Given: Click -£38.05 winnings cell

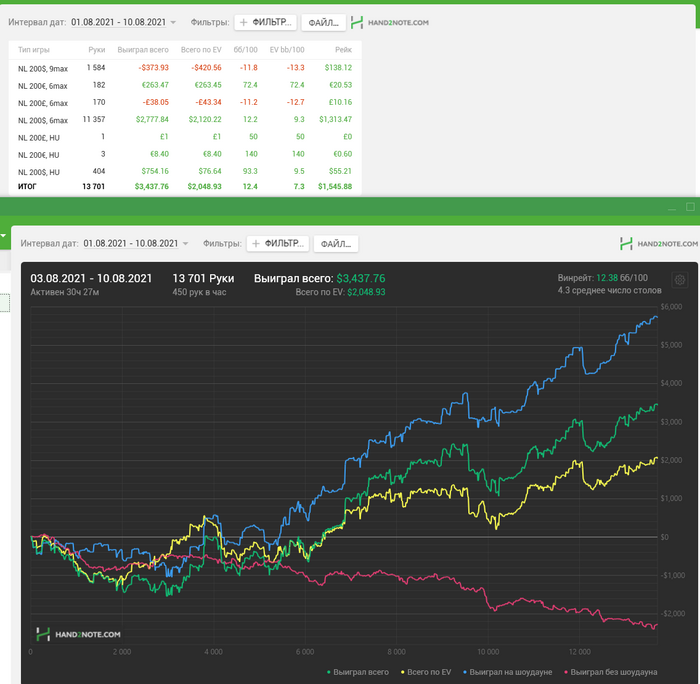Looking at the screenshot, I should pos(156,103).
